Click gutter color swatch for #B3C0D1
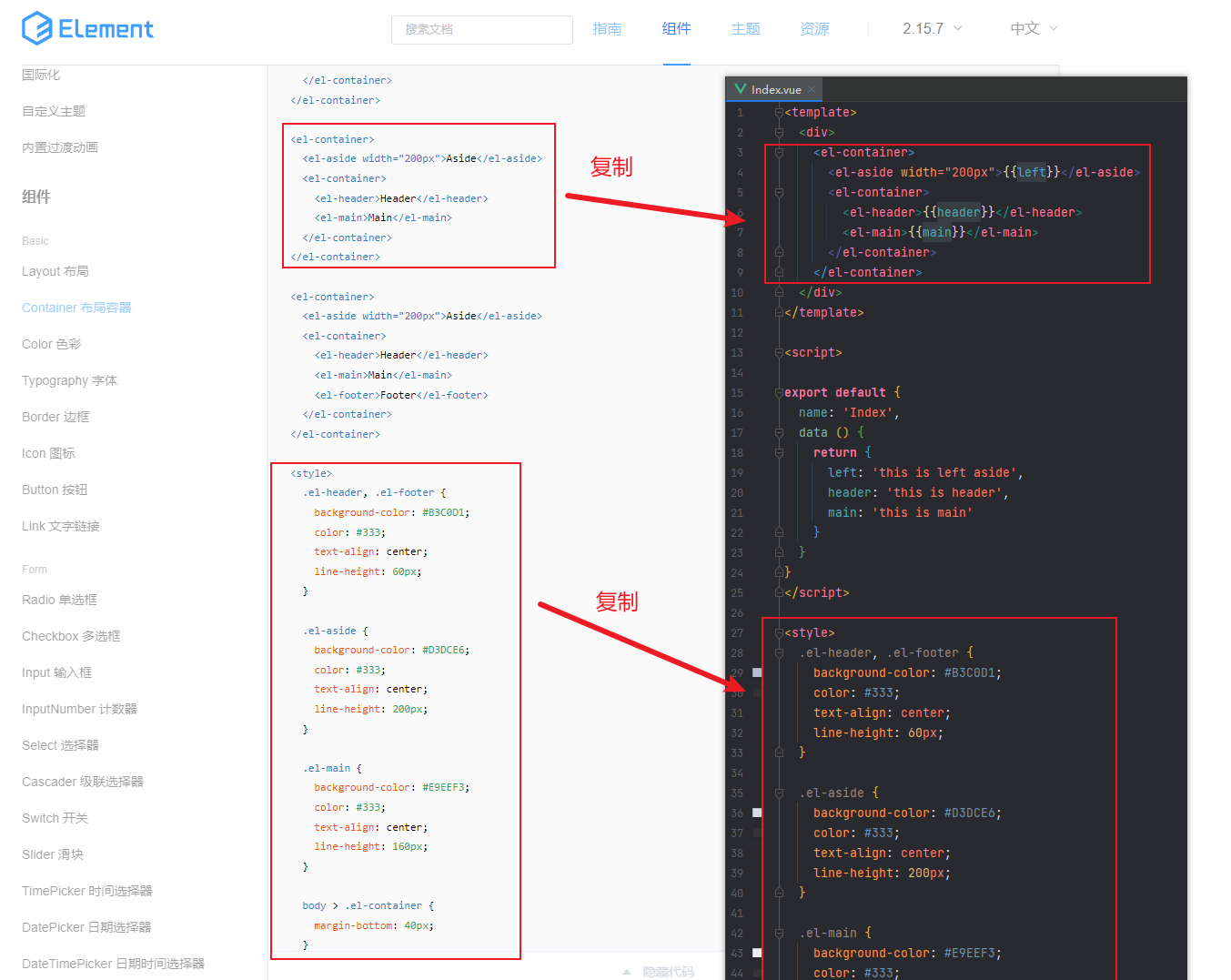This screenshot has height=980, width=1231. pyautogui.click(x=757, y=672)
